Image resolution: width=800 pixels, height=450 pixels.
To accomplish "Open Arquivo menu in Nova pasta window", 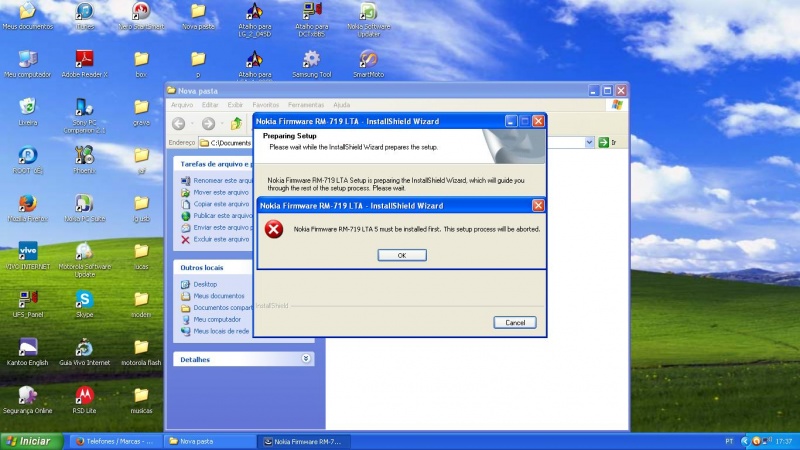I will click(x=182, y=105).
